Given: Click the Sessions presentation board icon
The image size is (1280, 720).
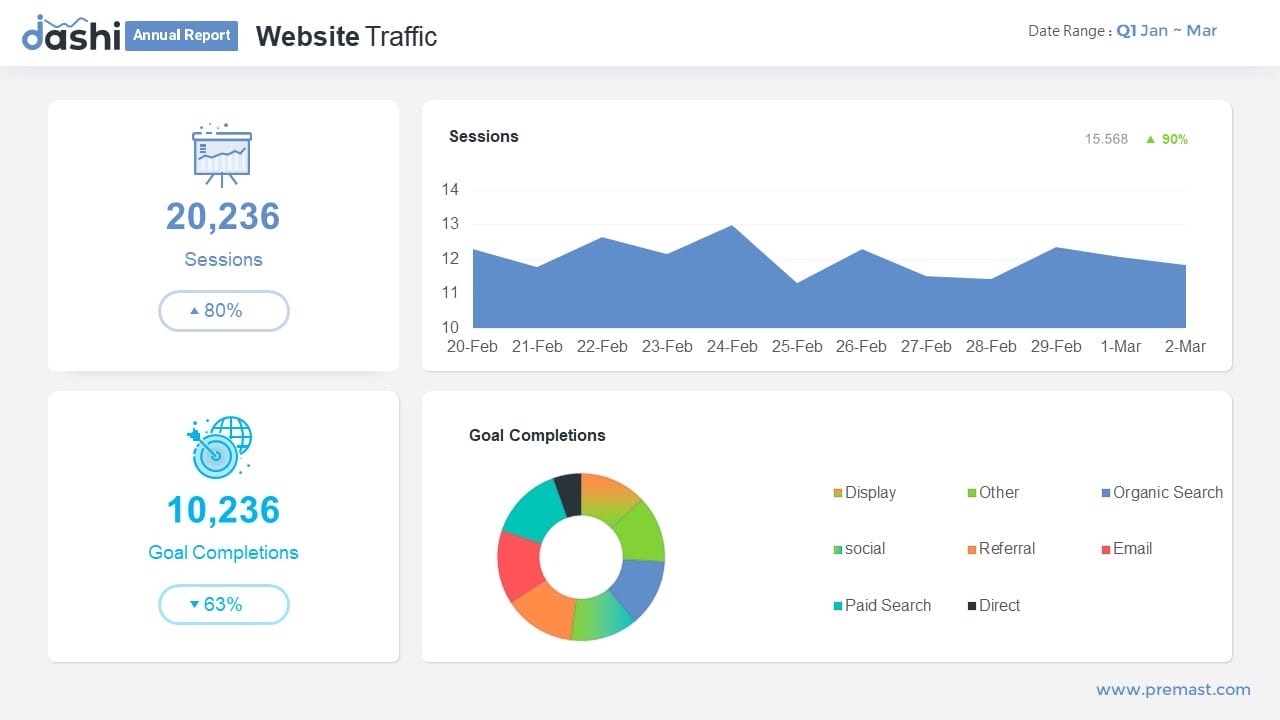Looking at the screenshot, I should click(222, 155).
